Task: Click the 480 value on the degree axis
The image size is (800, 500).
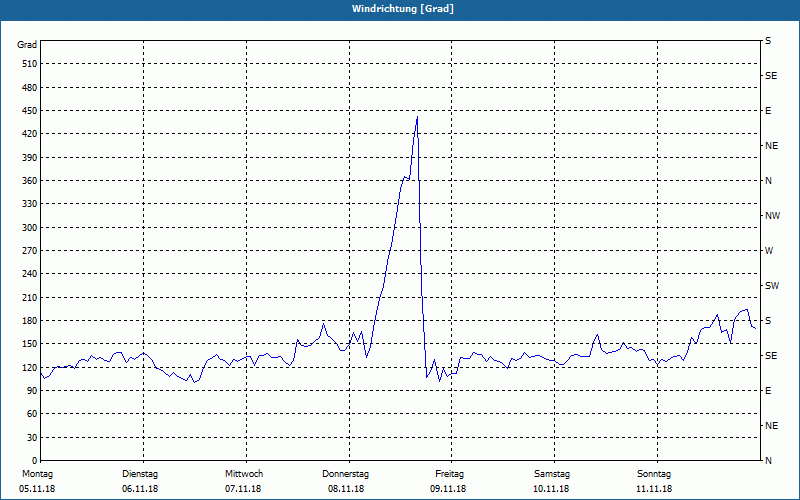Action: tap(30, 88)
